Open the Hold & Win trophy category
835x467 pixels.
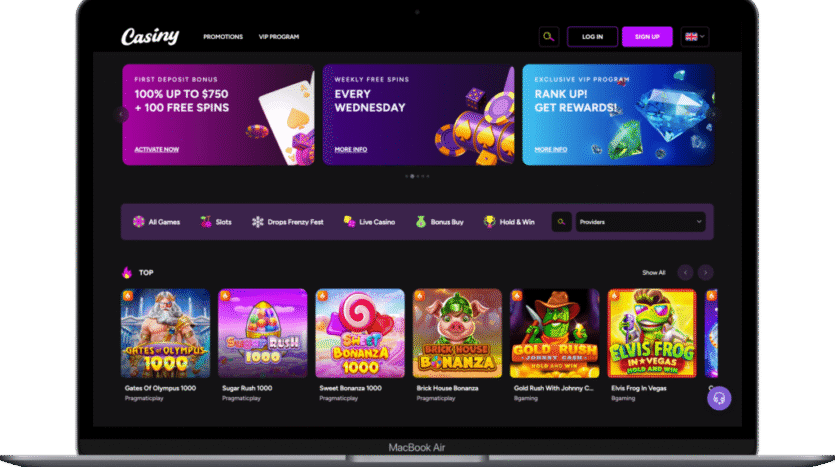[x=509, y=222]
